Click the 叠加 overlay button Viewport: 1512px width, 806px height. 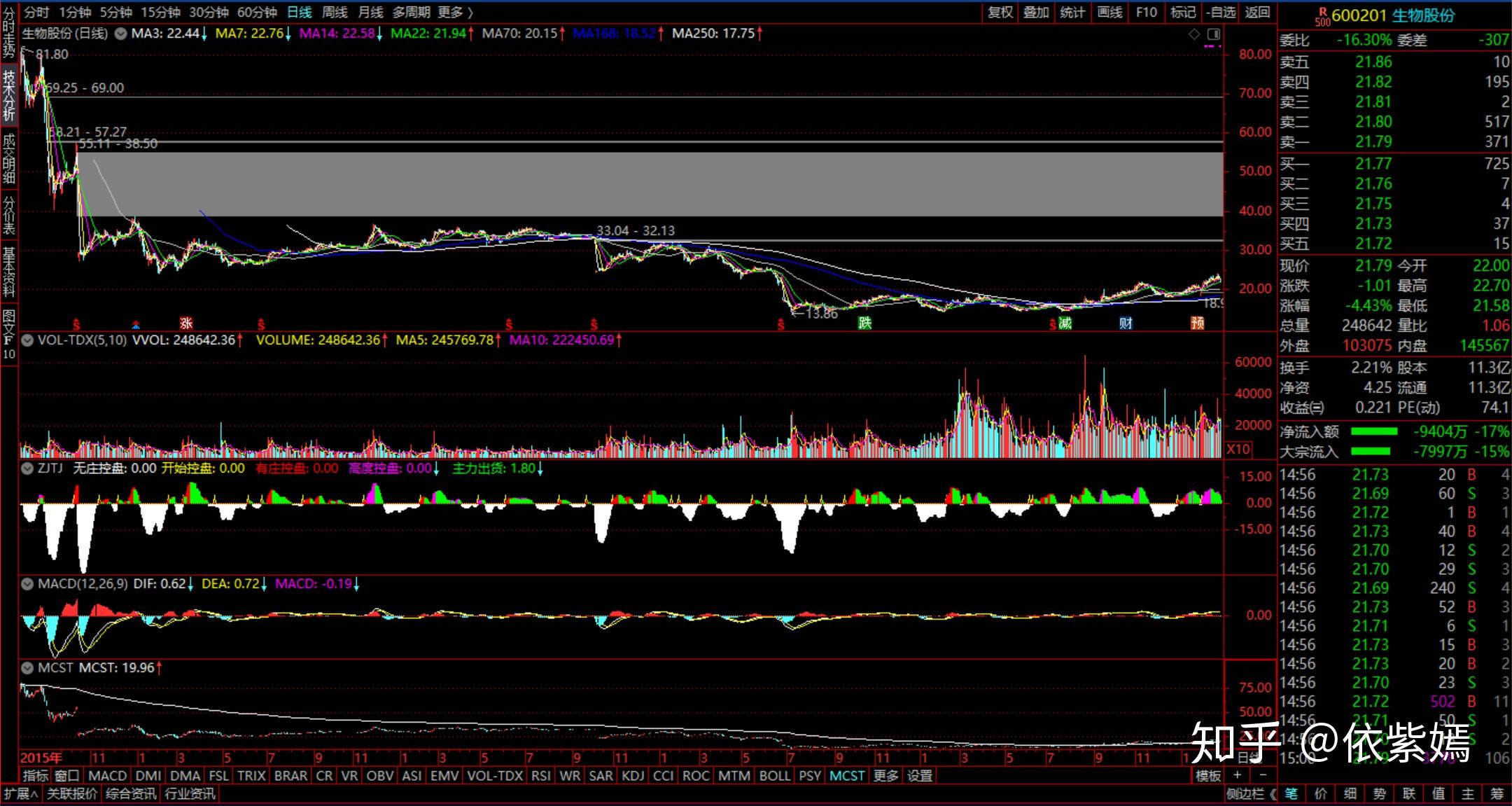(x=1036, y=13)
